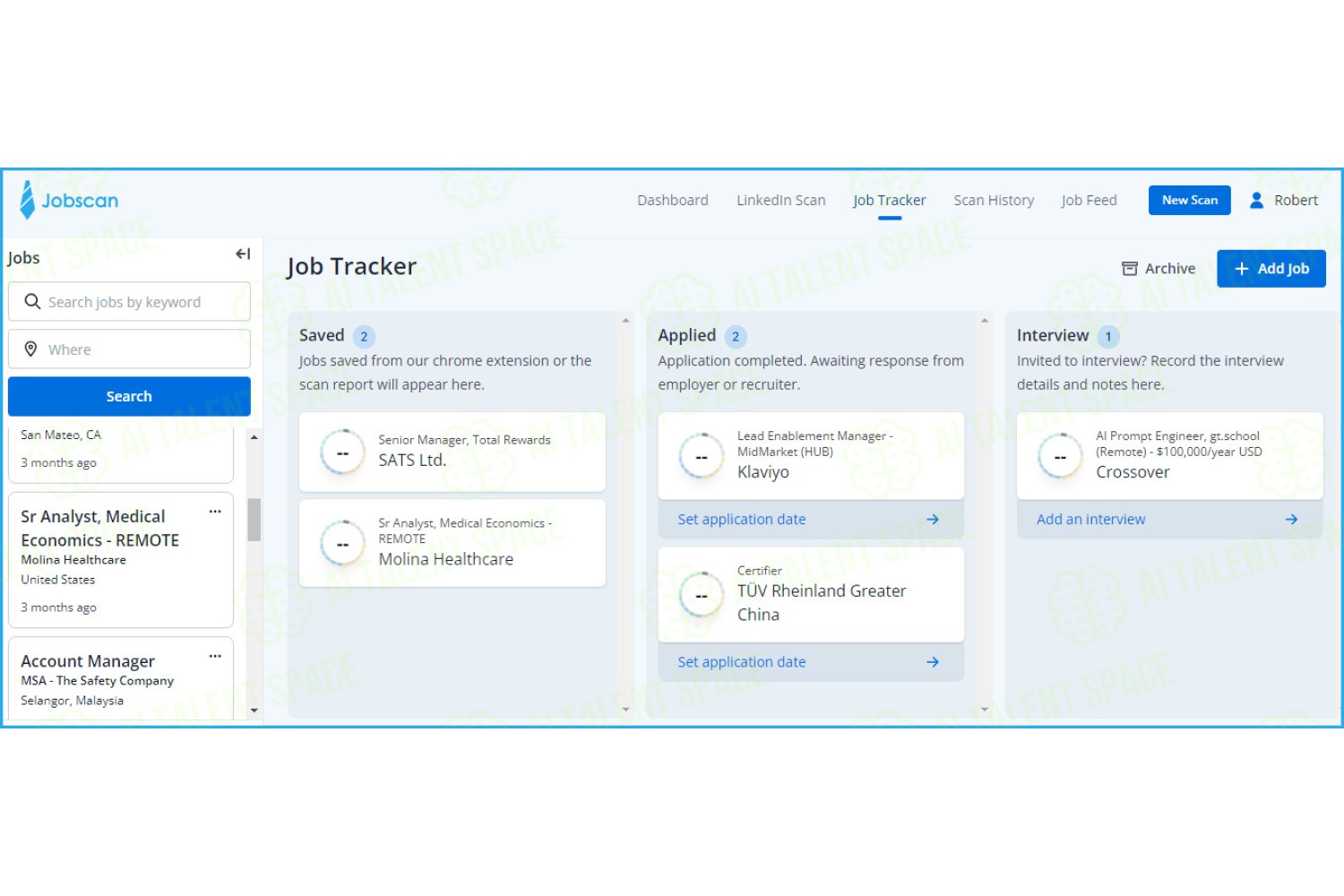
Task: Click arrow next to TÜV Rheinland Set application date
Action: pyautogui.click(x=933, y=662)
